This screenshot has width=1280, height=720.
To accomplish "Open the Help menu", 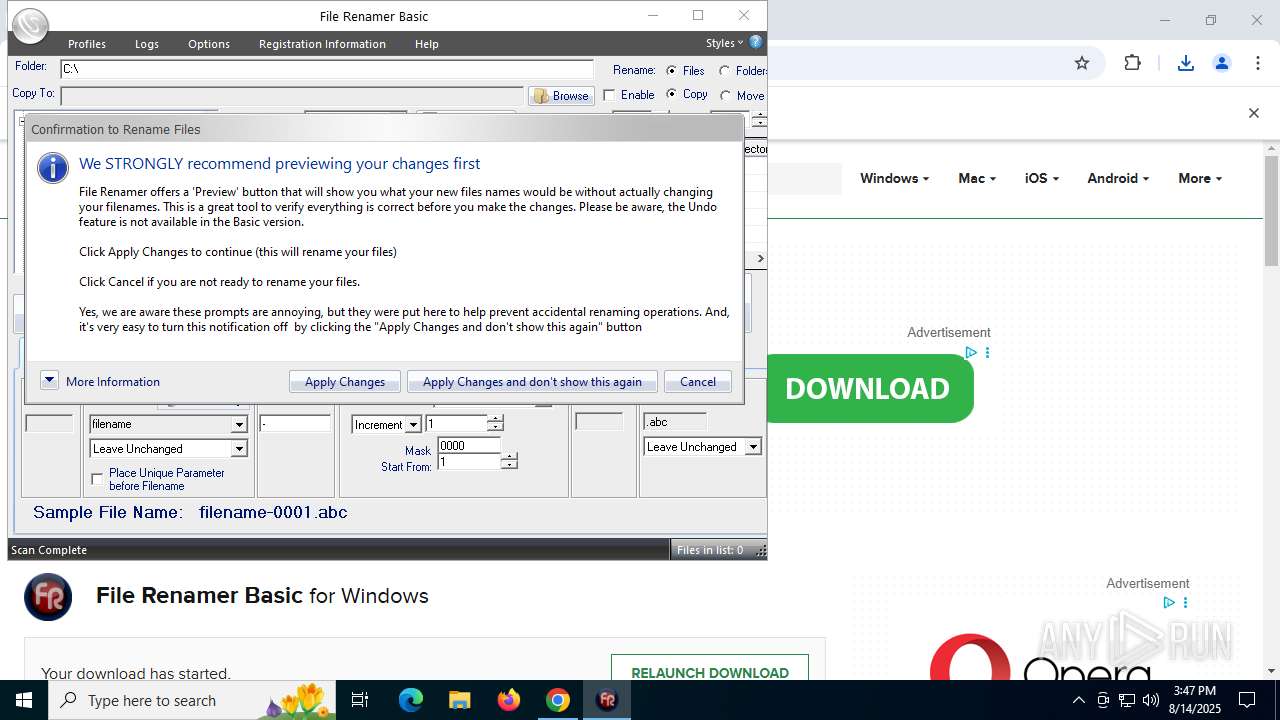I will tap(427, 44).
